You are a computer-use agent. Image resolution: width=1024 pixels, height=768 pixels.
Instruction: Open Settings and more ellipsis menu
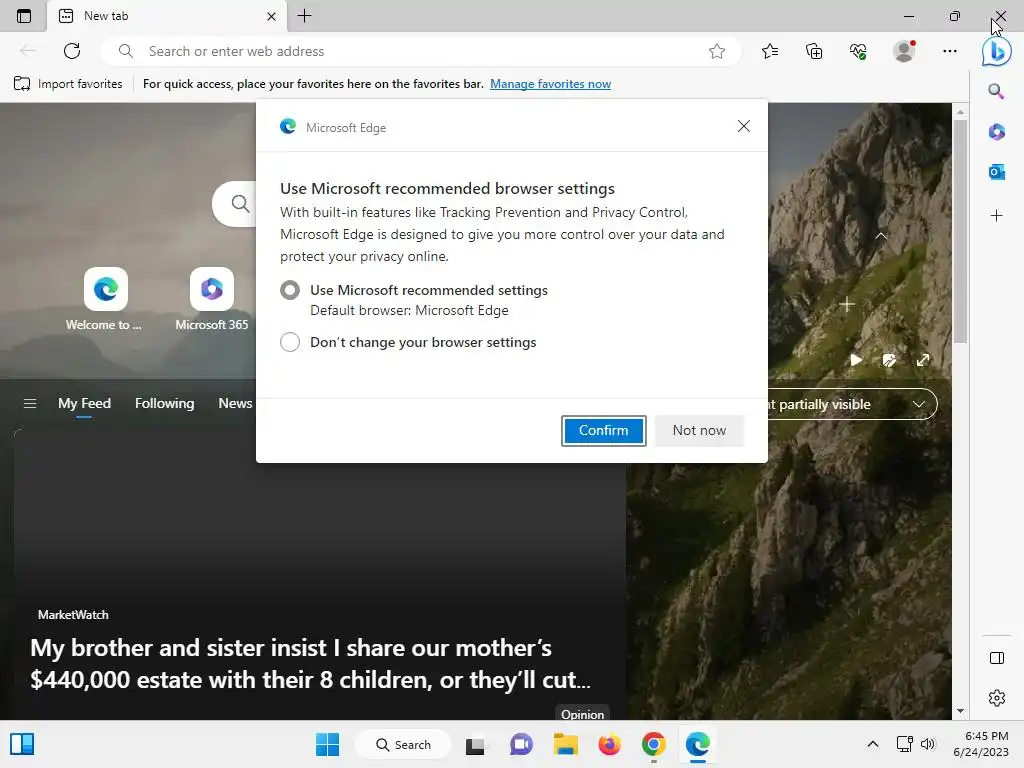click(x=950, y=51)
